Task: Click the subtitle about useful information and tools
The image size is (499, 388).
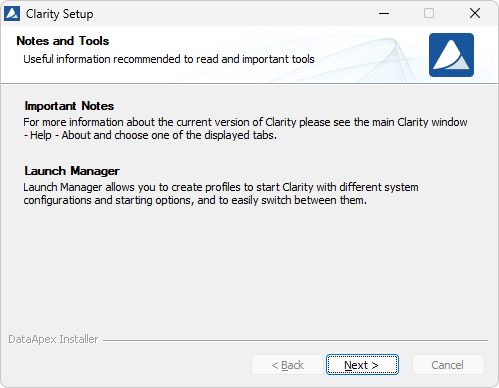Action: click(x=169, y=59)
